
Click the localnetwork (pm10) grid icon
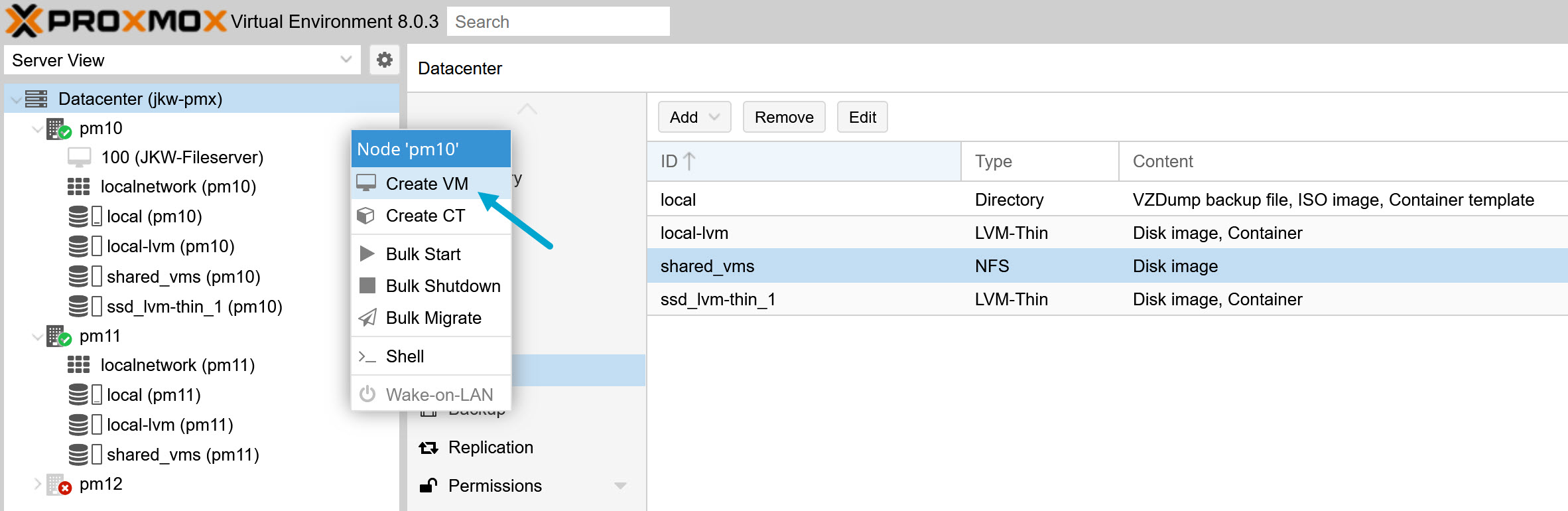(x=78, y=186)
